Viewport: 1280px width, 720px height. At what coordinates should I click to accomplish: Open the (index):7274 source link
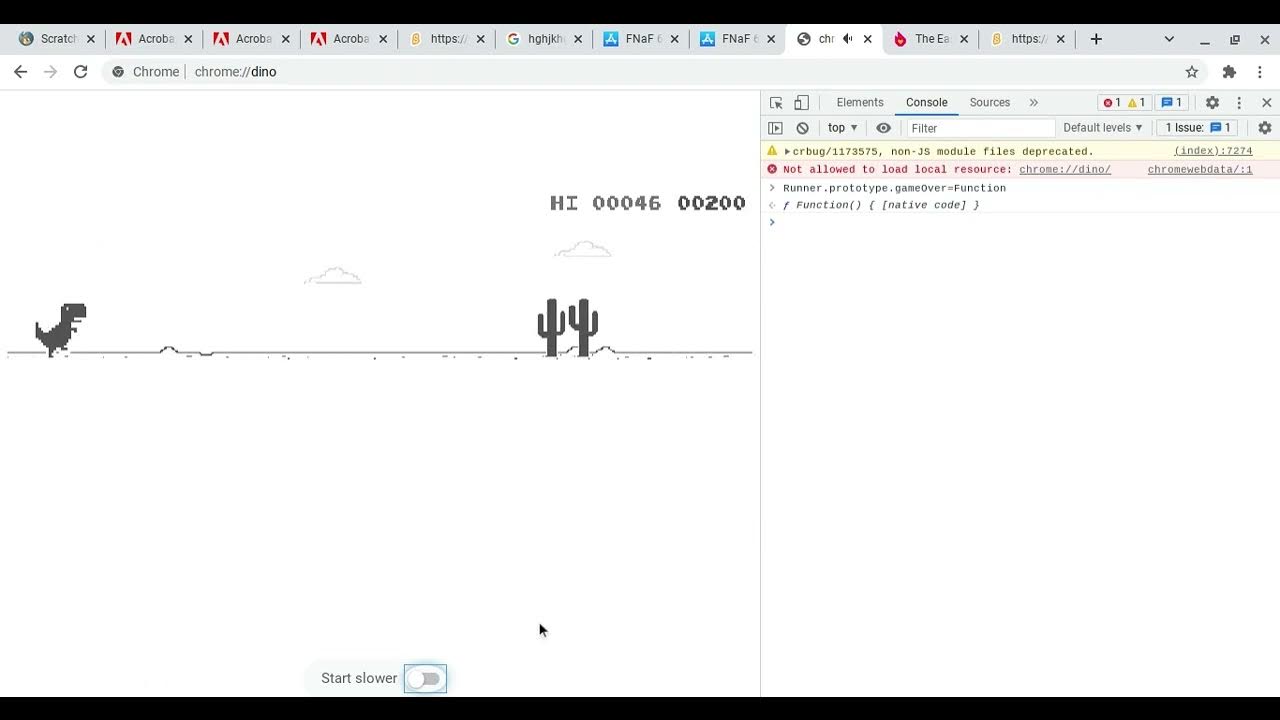pyautogui.click(x=1213, y=151)
